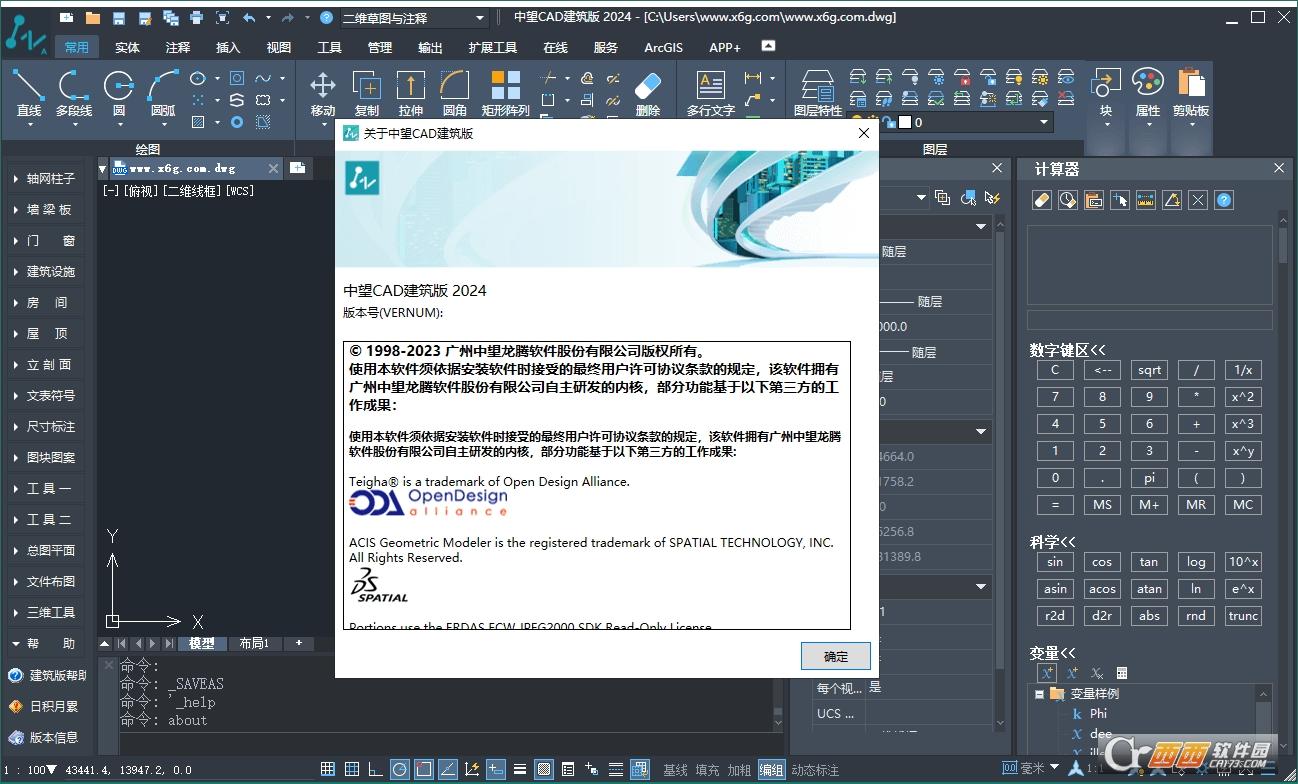Expand the 轴网柱子 sidebar menu

45,178
